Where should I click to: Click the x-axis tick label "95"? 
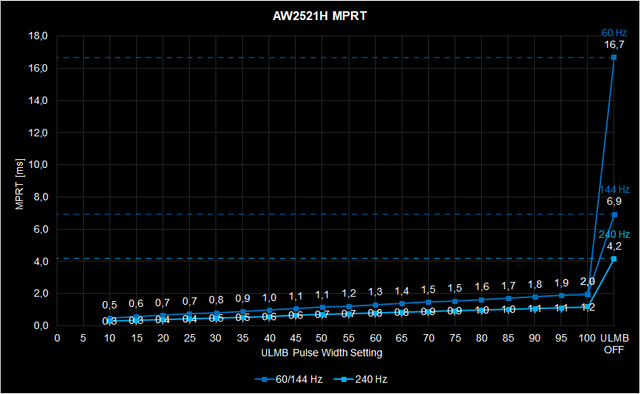click(x=561, y=338)
